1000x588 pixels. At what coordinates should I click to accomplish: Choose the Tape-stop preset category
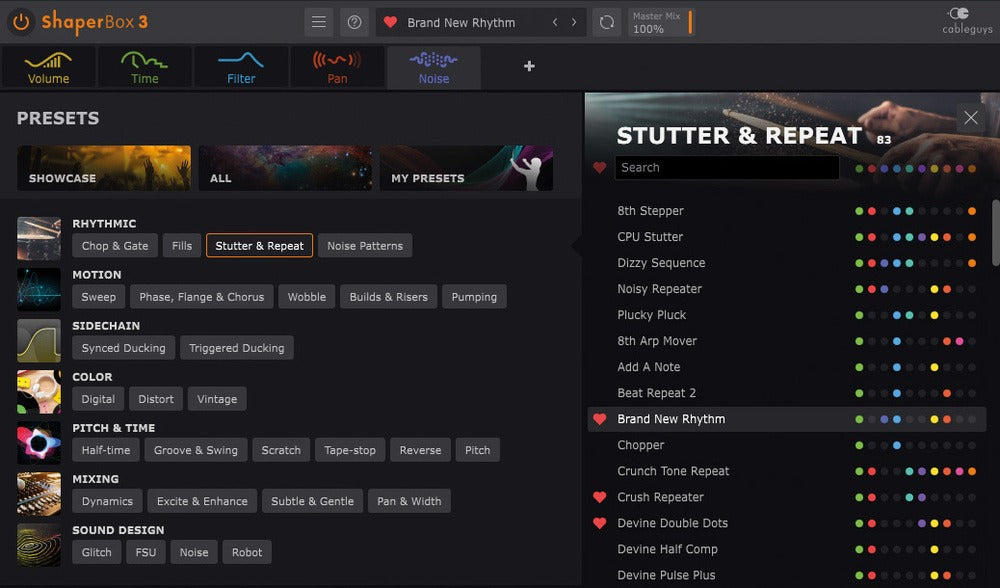(x=350, y=450)
